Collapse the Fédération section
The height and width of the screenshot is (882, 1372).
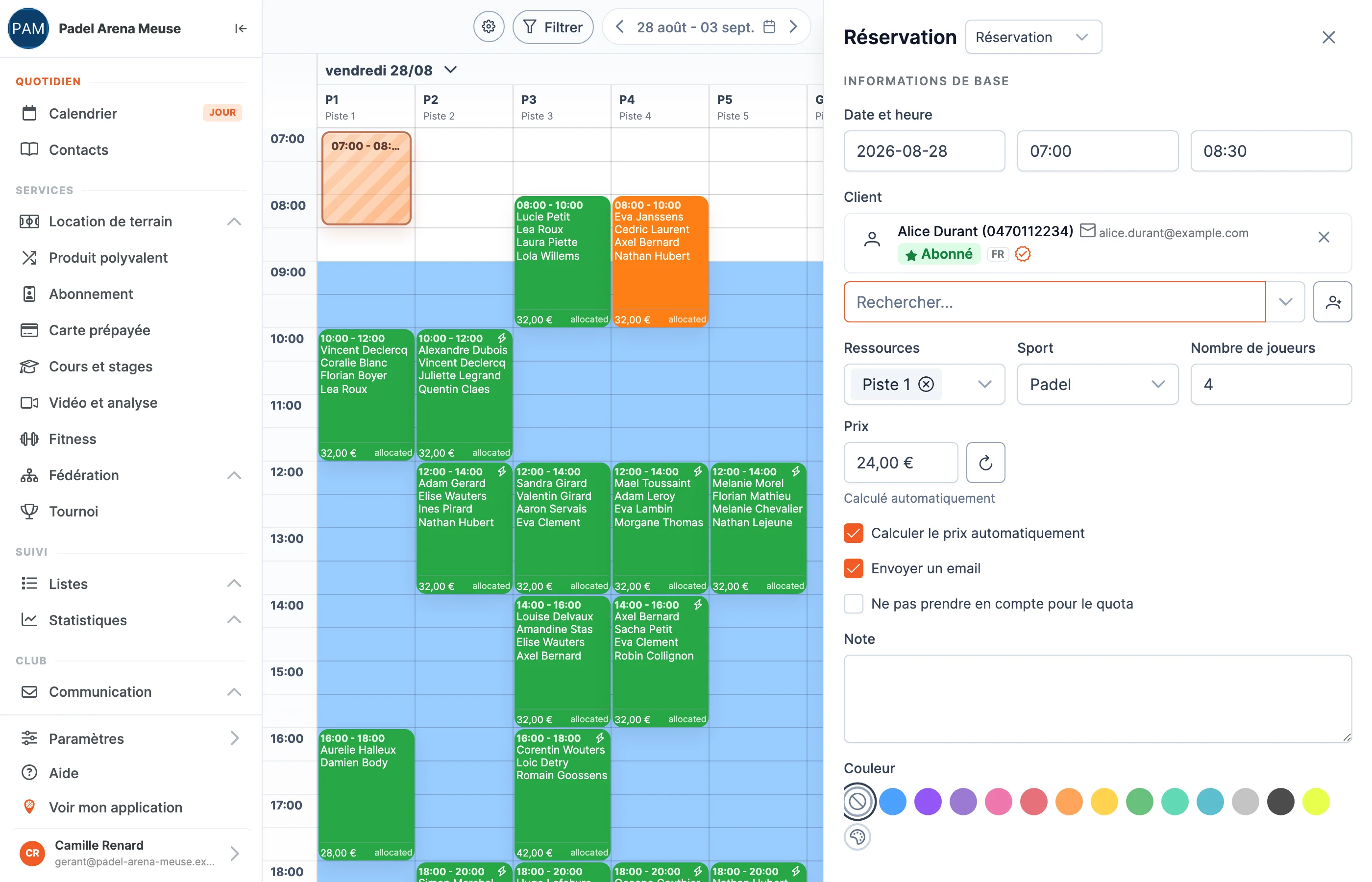tap(234, 475)
